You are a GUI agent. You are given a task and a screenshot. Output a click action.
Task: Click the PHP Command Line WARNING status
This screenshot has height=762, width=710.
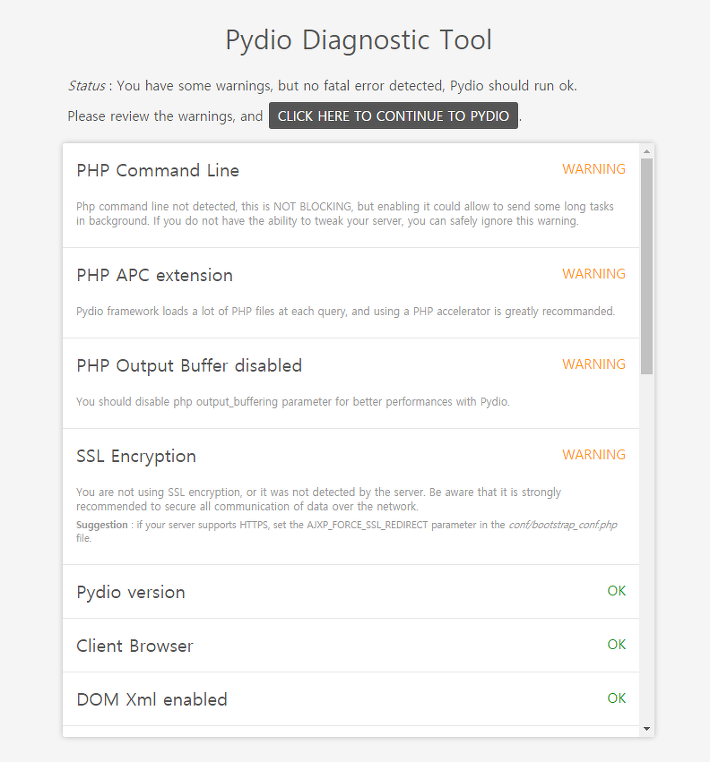[x=594, y=169]
